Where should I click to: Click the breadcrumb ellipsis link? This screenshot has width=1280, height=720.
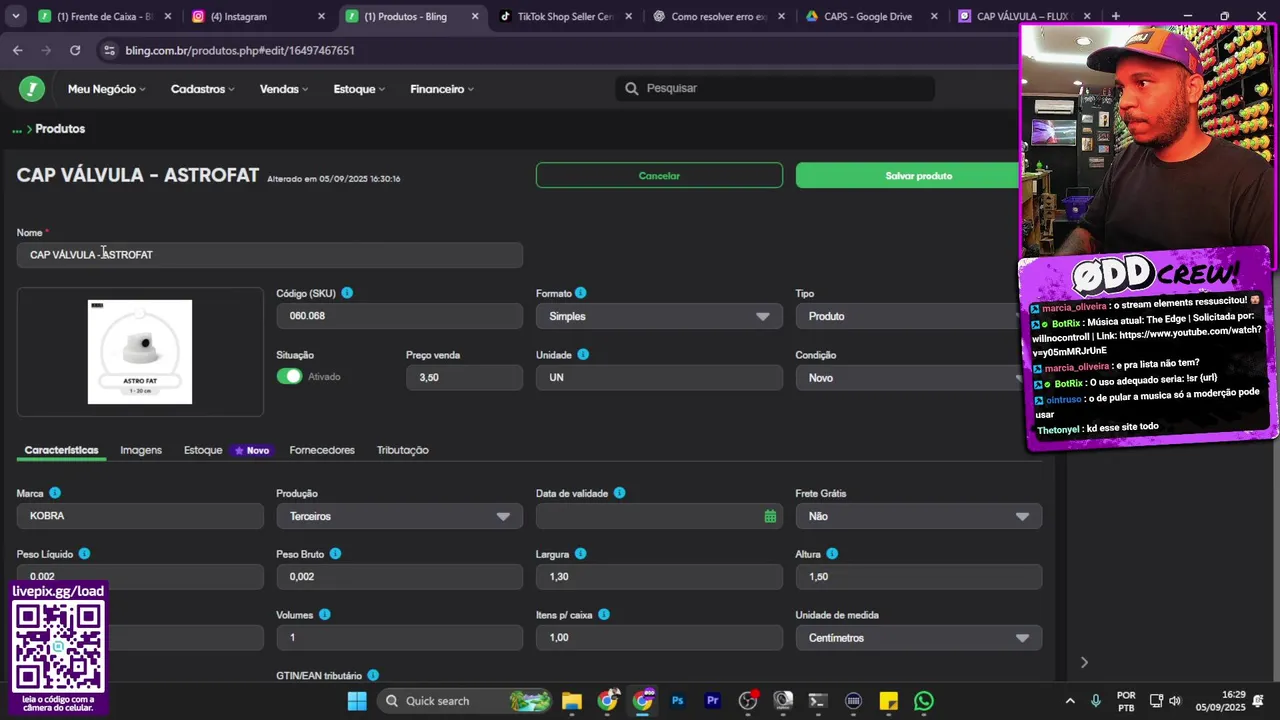coord(17,130)
